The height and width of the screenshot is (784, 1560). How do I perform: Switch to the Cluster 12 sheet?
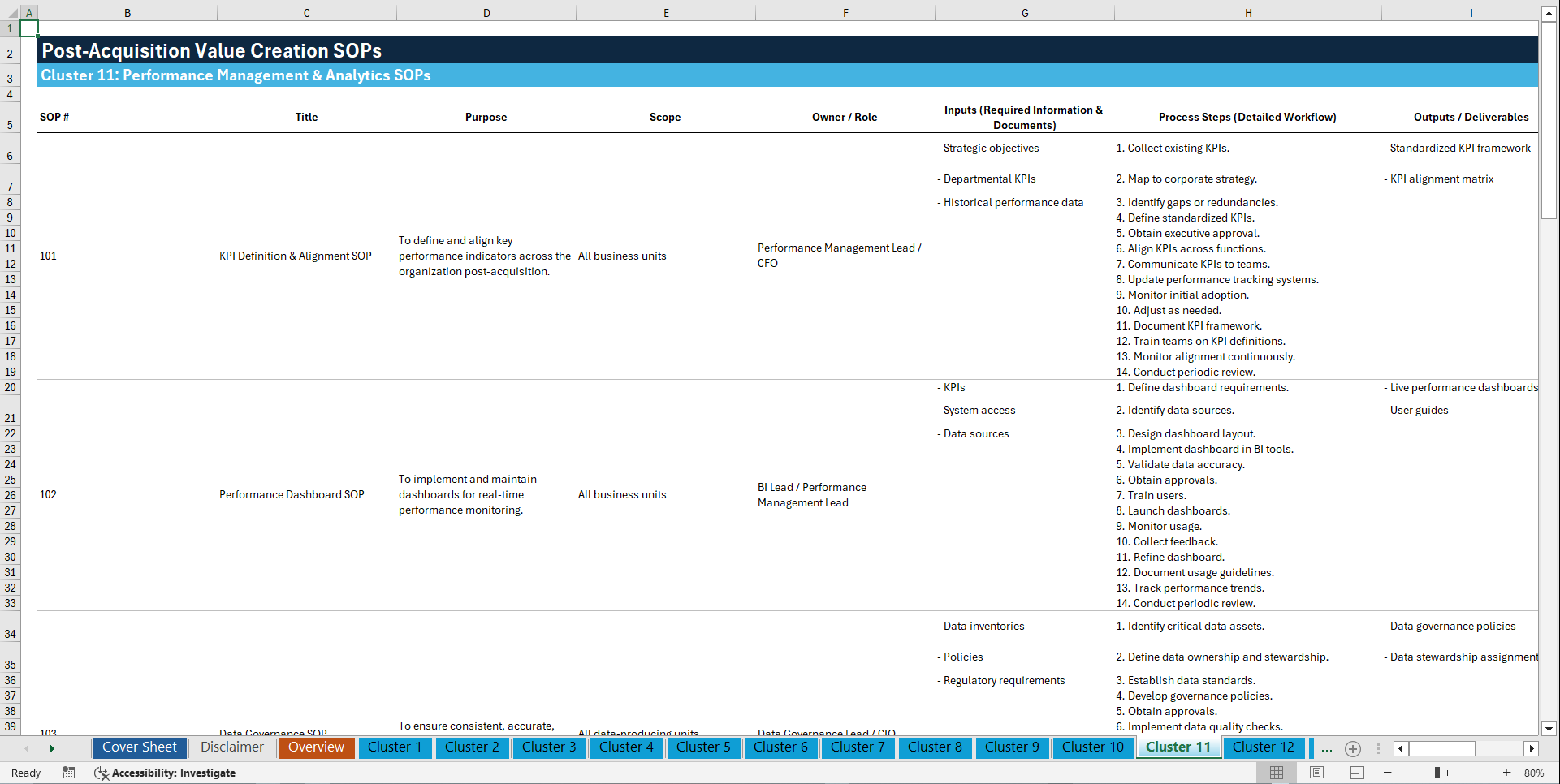[1264, 747]
